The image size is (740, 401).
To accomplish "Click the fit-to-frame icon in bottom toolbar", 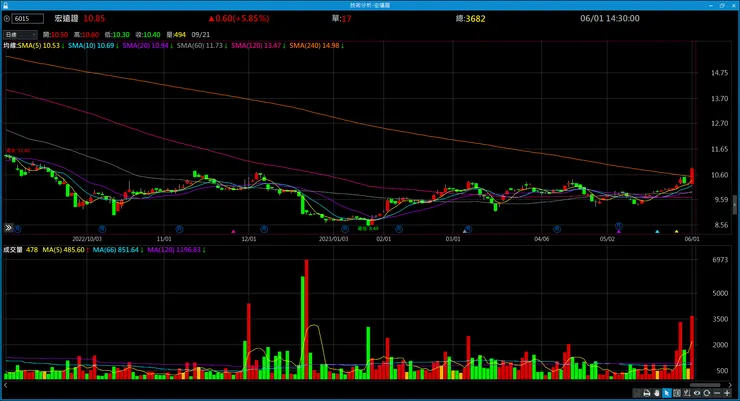I will tap(677, 393).
